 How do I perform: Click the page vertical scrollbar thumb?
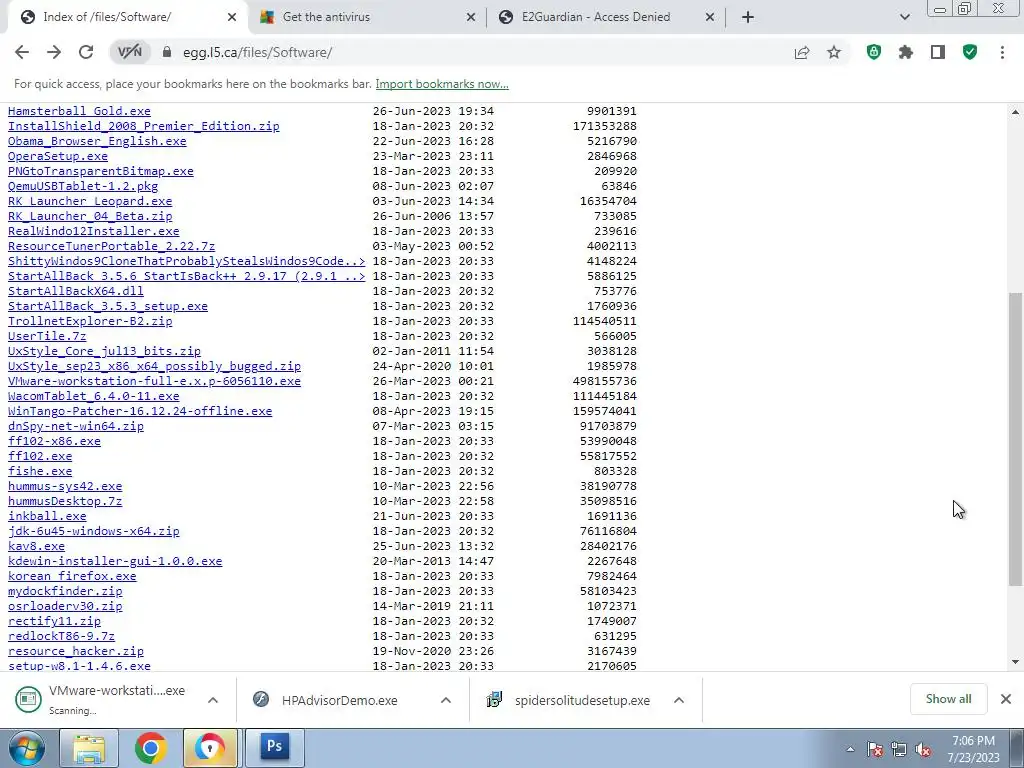(1015, 439)
